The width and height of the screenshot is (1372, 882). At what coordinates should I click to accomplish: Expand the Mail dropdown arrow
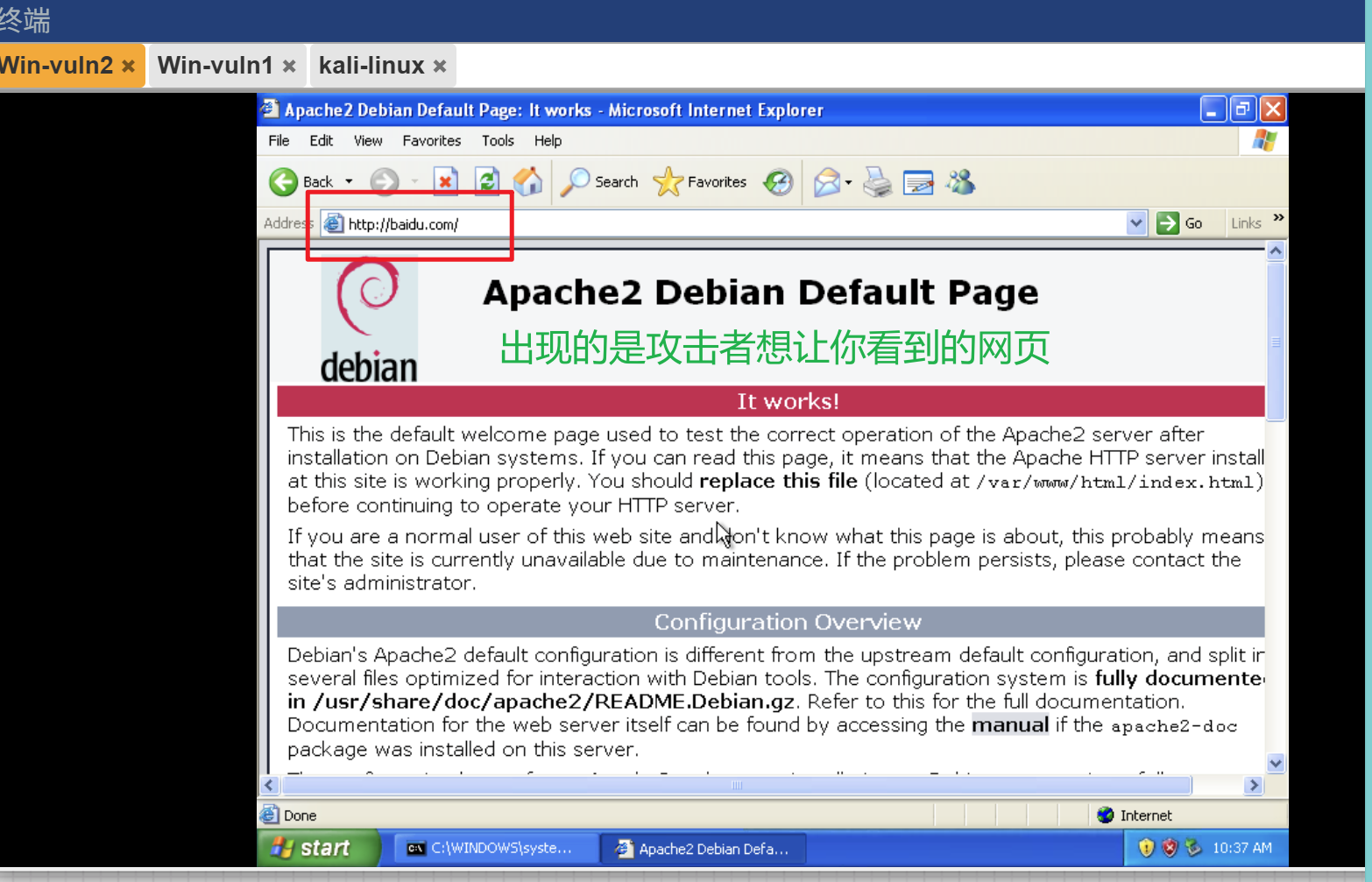(x=848, y=182)
